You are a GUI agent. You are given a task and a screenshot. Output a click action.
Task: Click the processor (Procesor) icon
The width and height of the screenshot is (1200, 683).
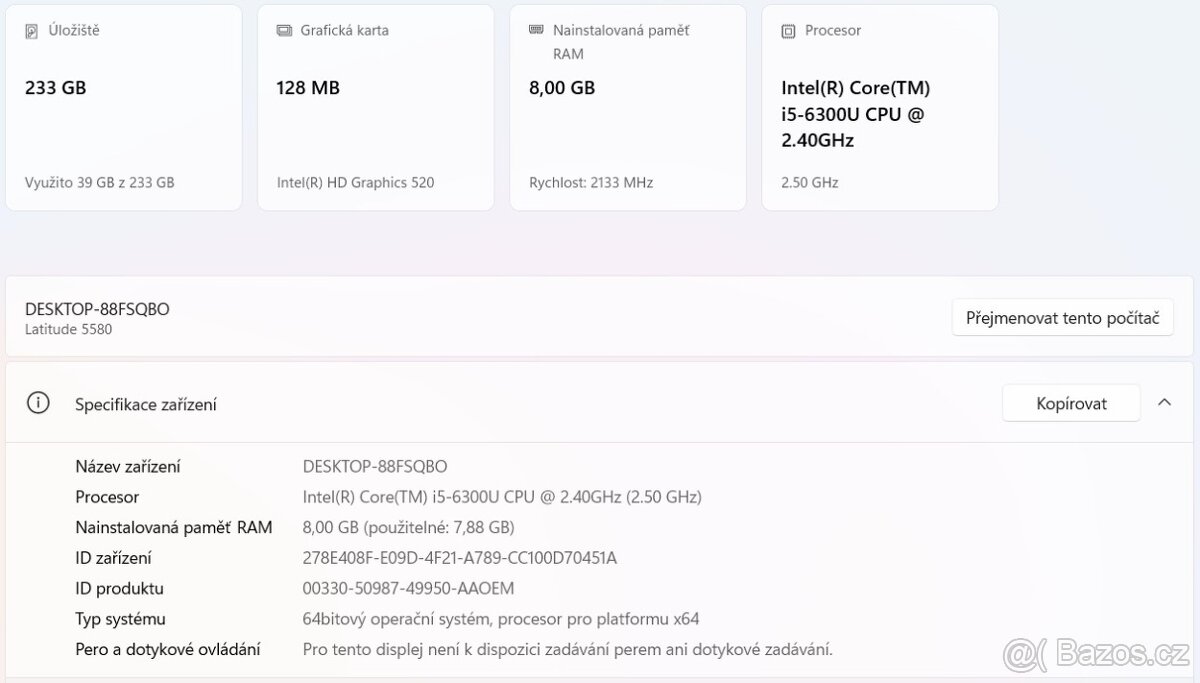coord(788,31)
